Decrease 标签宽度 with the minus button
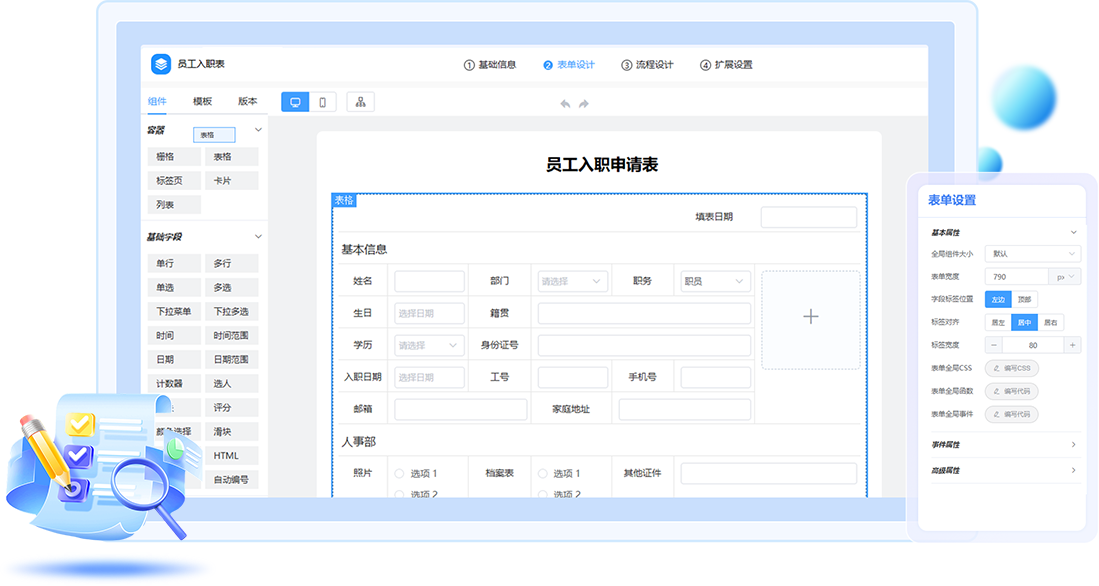This screenshot has width=1099, height=586. point(993,345)
